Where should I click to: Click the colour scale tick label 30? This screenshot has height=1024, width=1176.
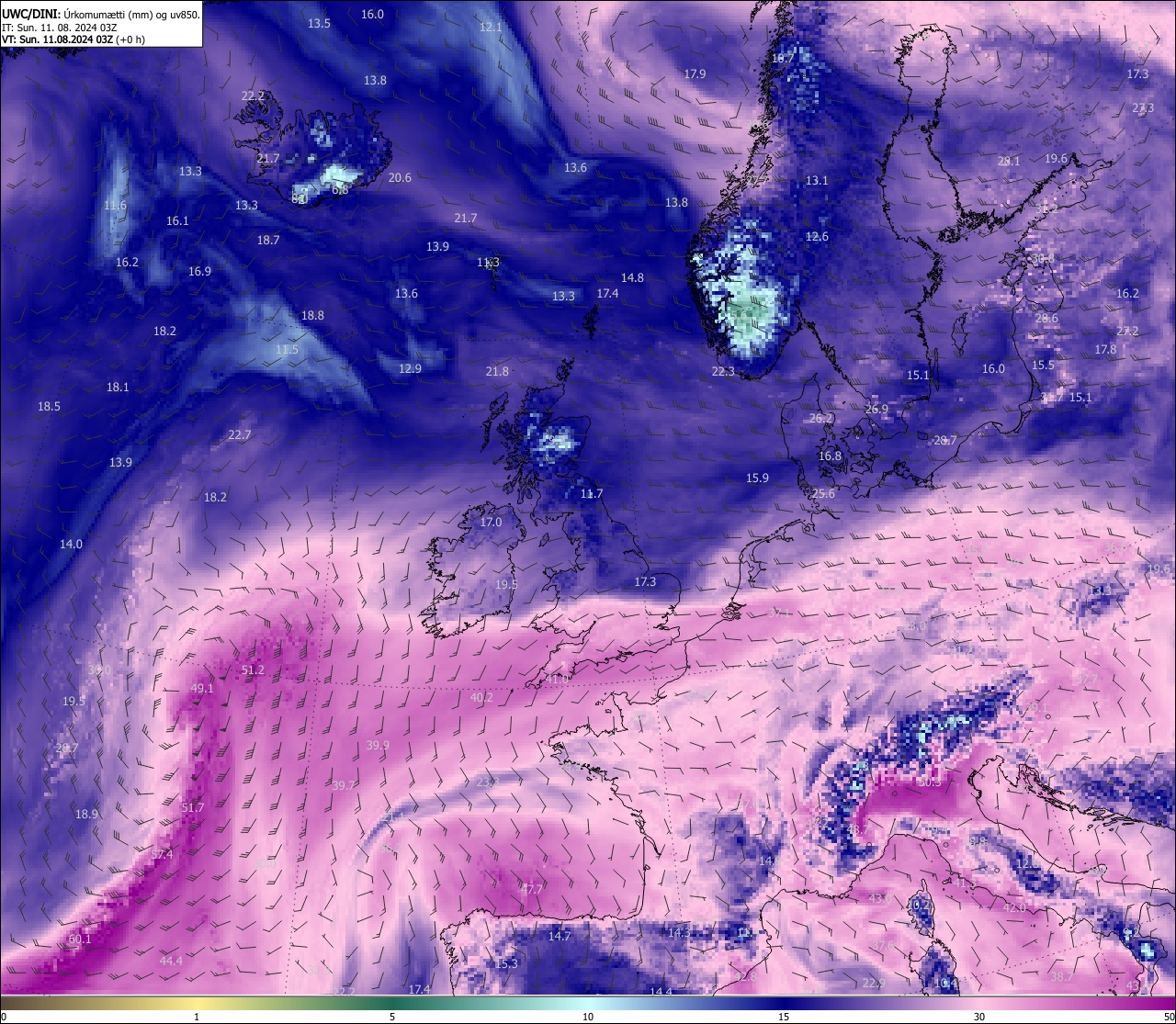pyautogui.click(x=979, y=1017)
